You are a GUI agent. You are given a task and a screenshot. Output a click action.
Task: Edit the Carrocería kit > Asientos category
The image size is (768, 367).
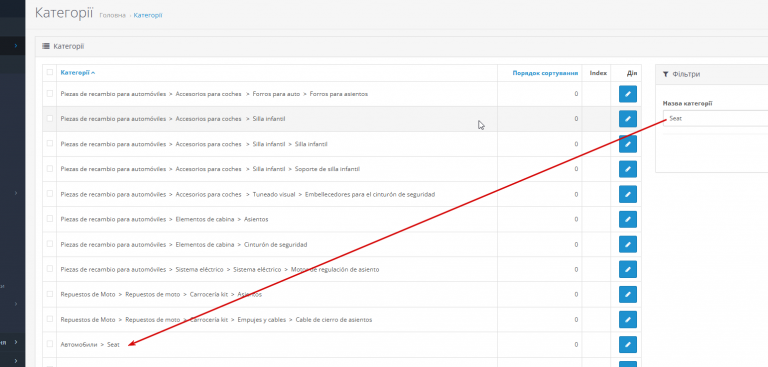tap(627, 294)
